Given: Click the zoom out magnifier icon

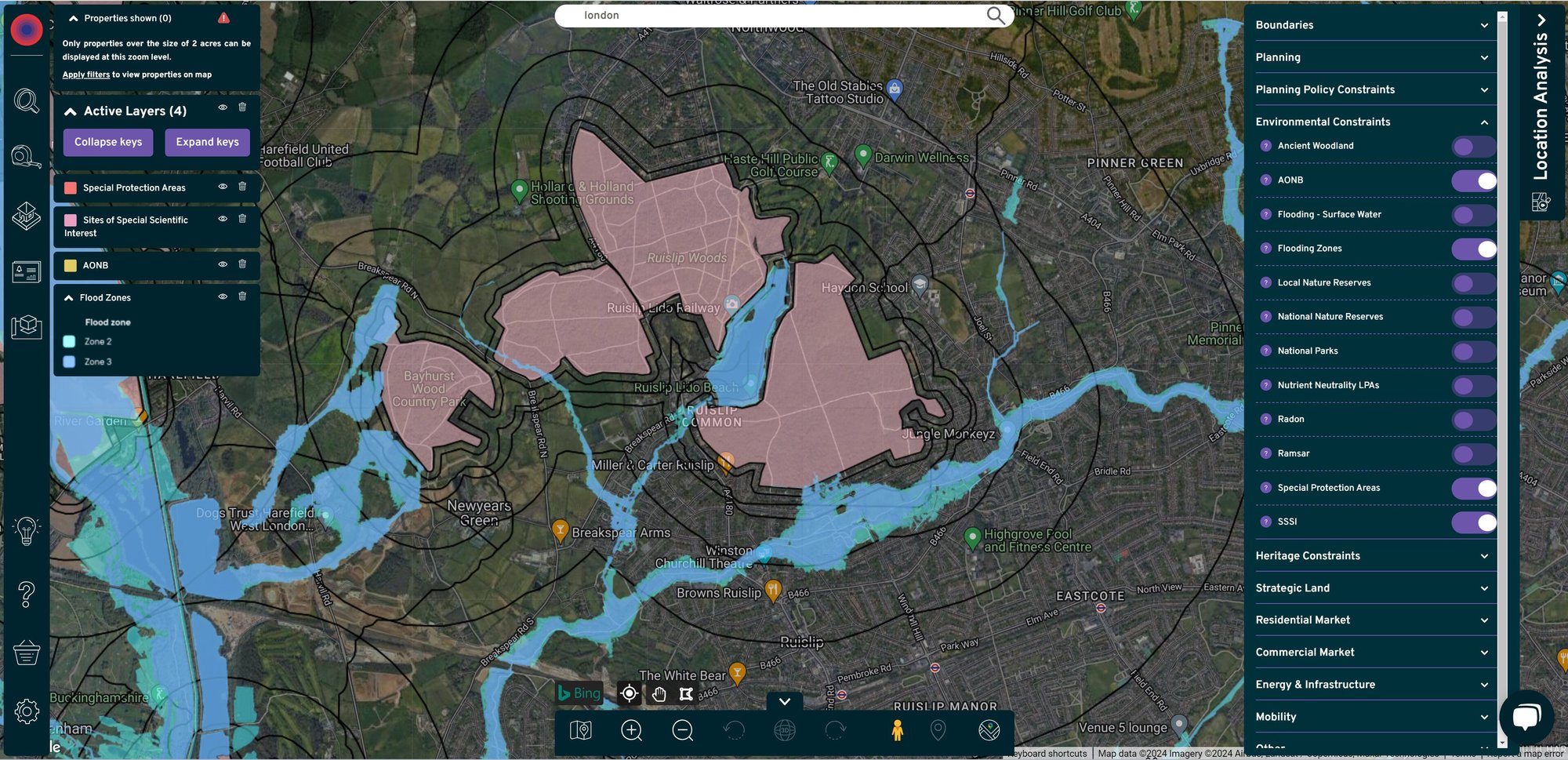Looking at the screenshot, I should 683,731.
